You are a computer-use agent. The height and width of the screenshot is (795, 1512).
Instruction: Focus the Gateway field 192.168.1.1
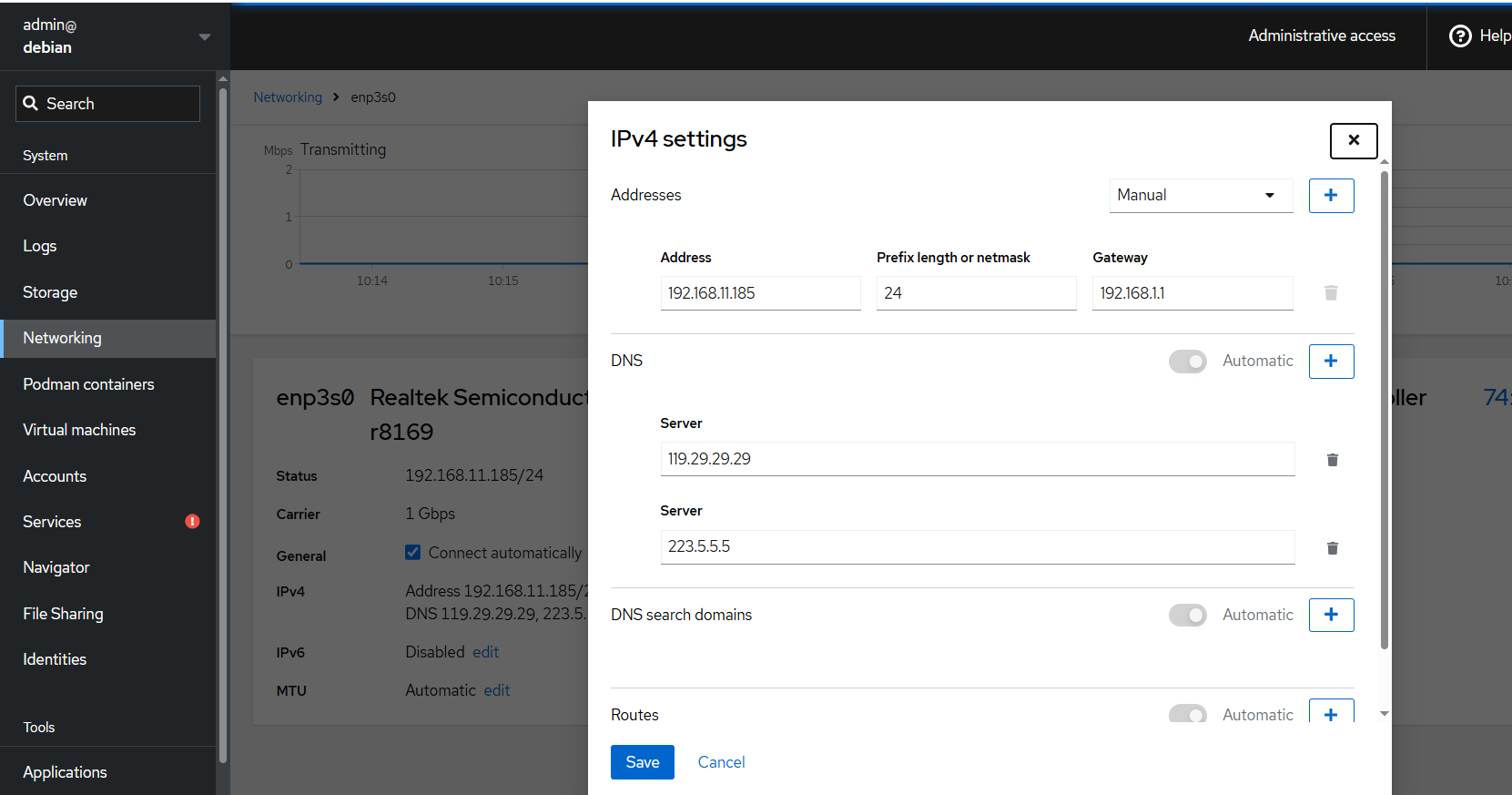1192,293
